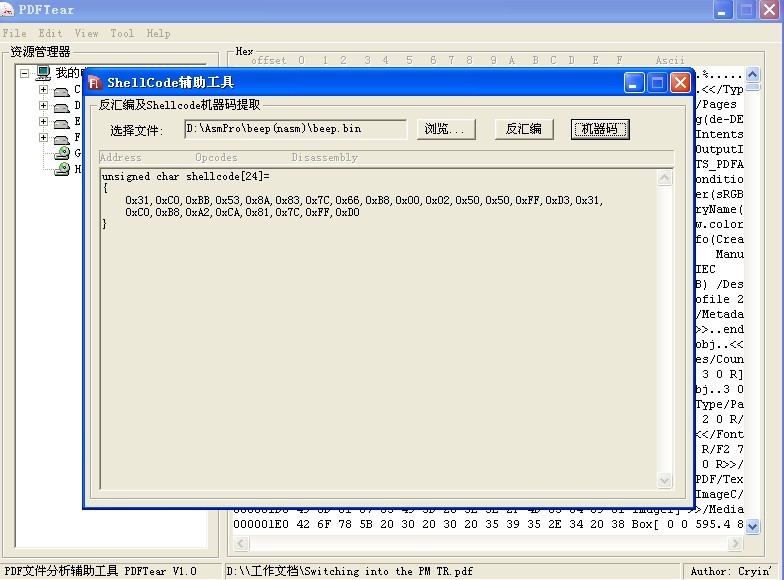Collapse the My Computer tree root

point(25,73)
